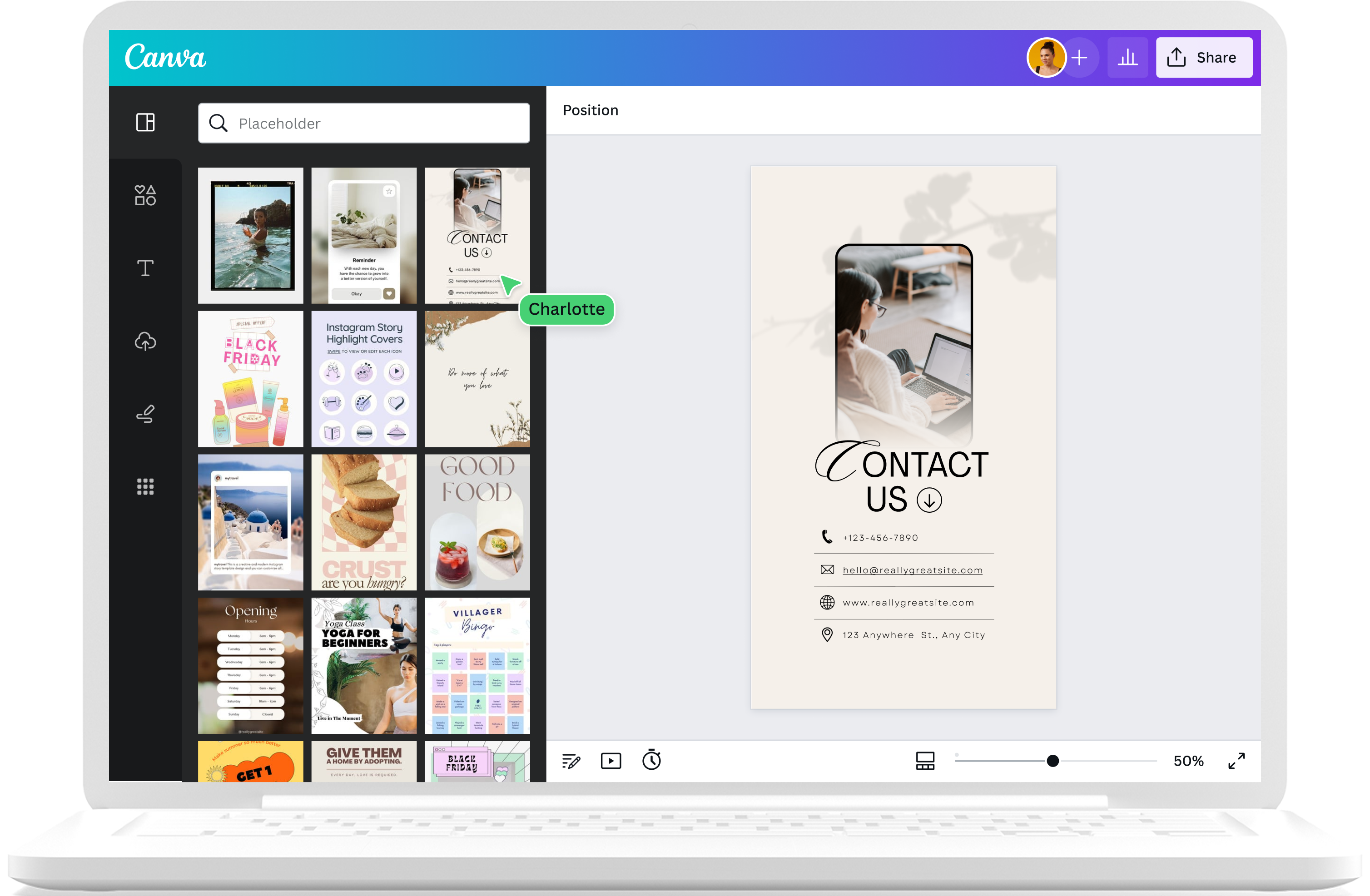Click the Present play icon
1370x896 pixels.
tap(611, 761)
